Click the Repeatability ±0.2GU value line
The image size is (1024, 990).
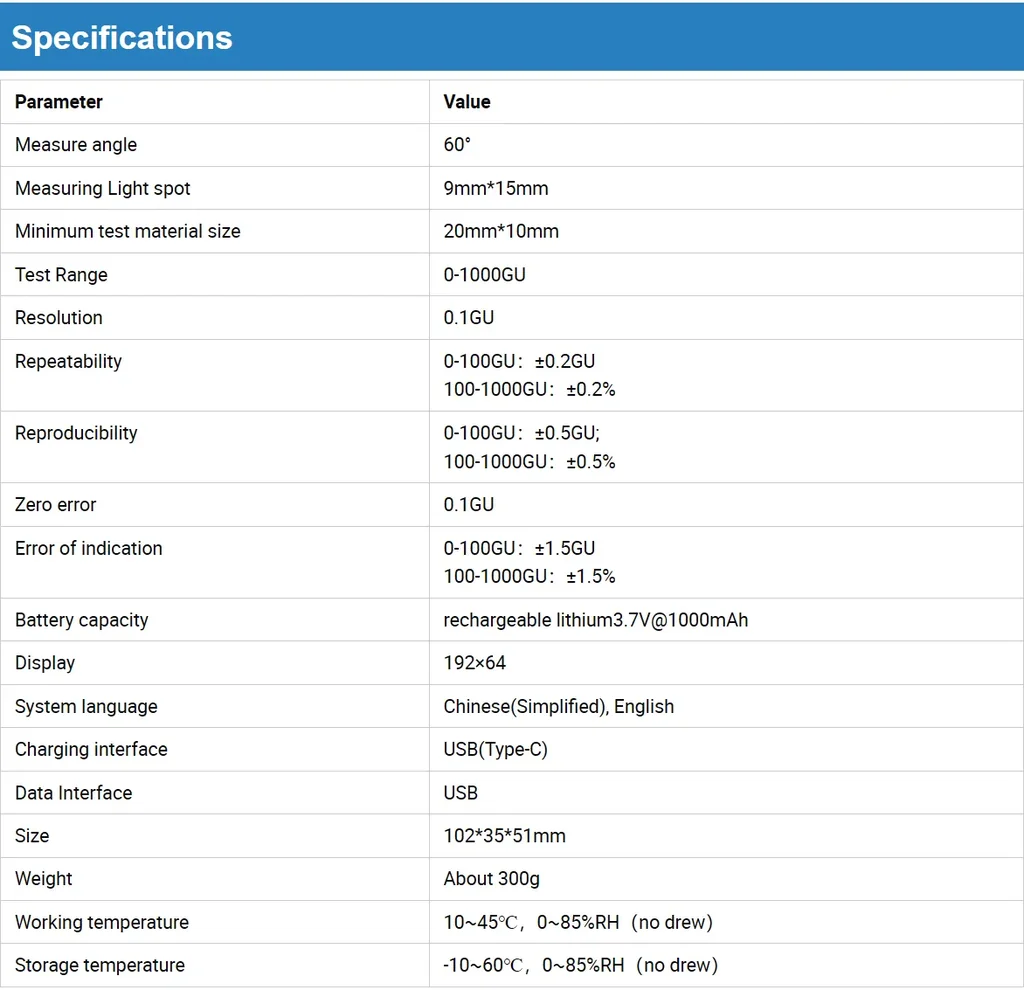519,361
